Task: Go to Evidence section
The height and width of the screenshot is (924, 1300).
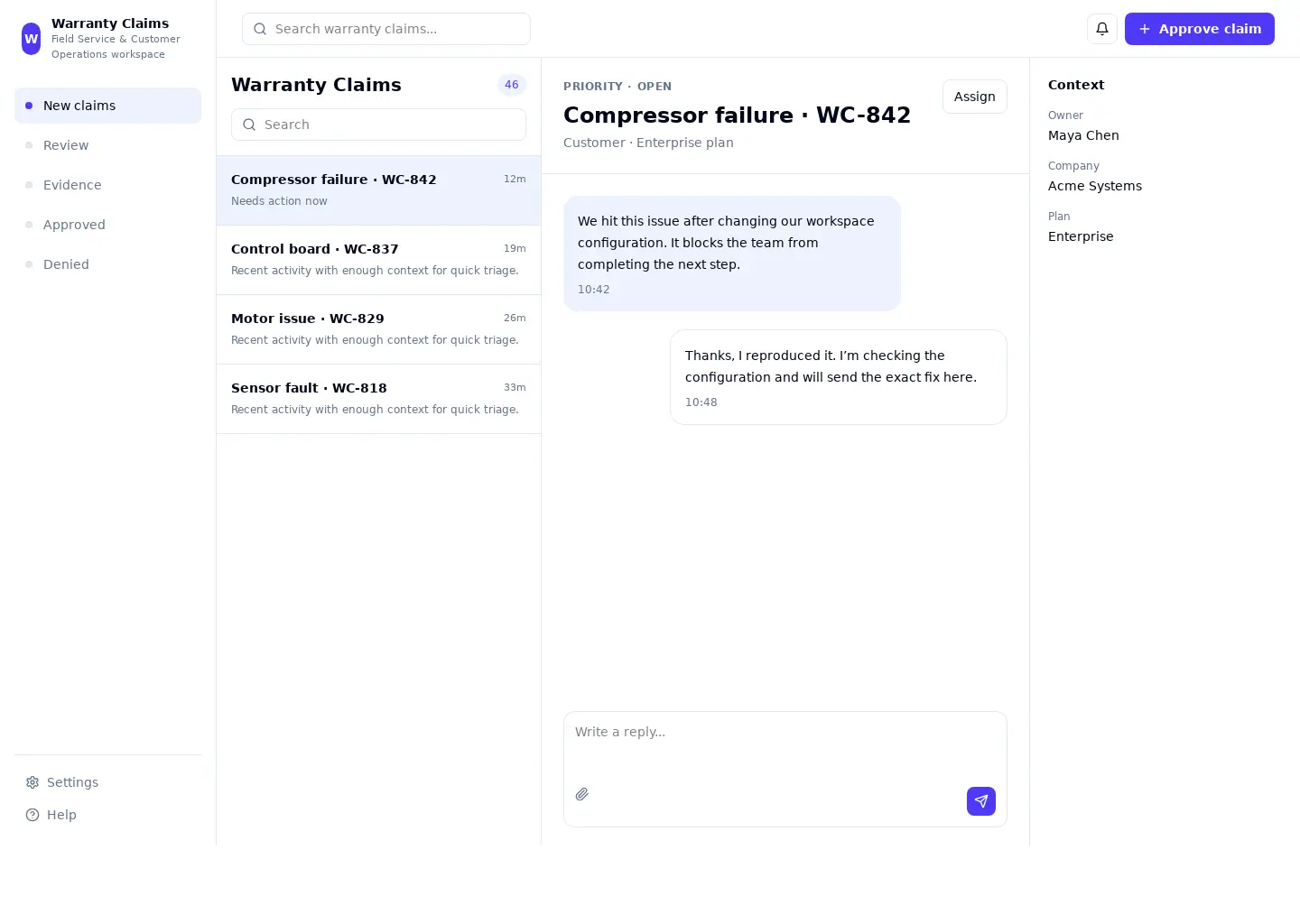Action: click(x=108, y=185)
